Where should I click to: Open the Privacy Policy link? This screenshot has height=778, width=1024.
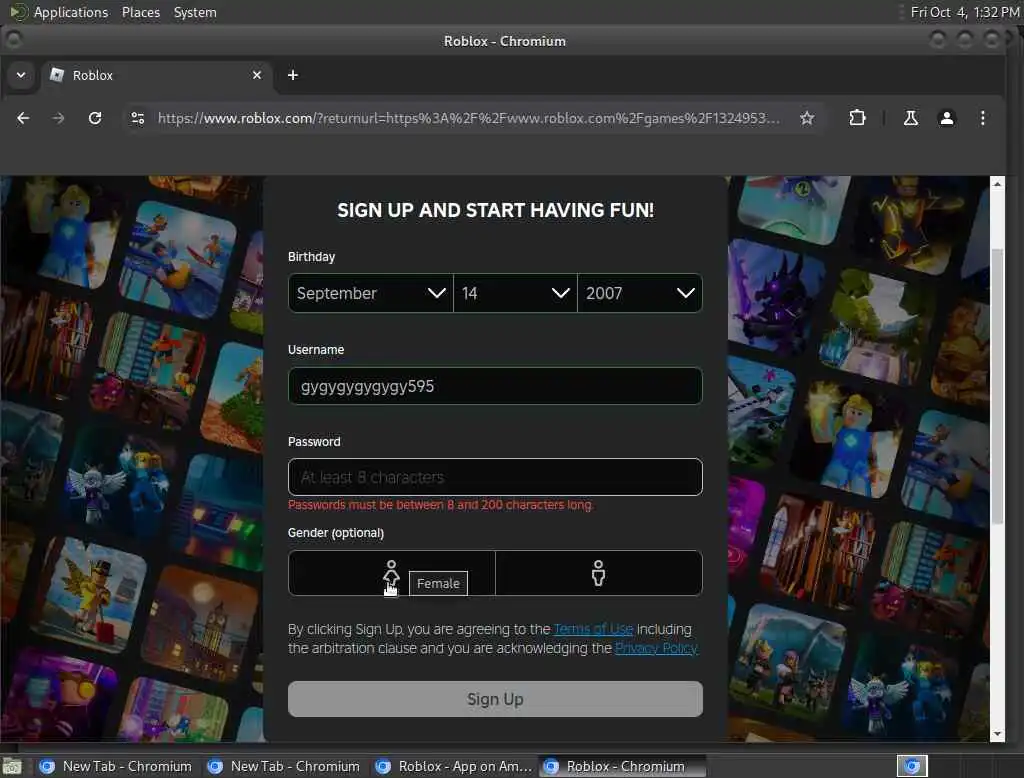click(x=656, y=648)
